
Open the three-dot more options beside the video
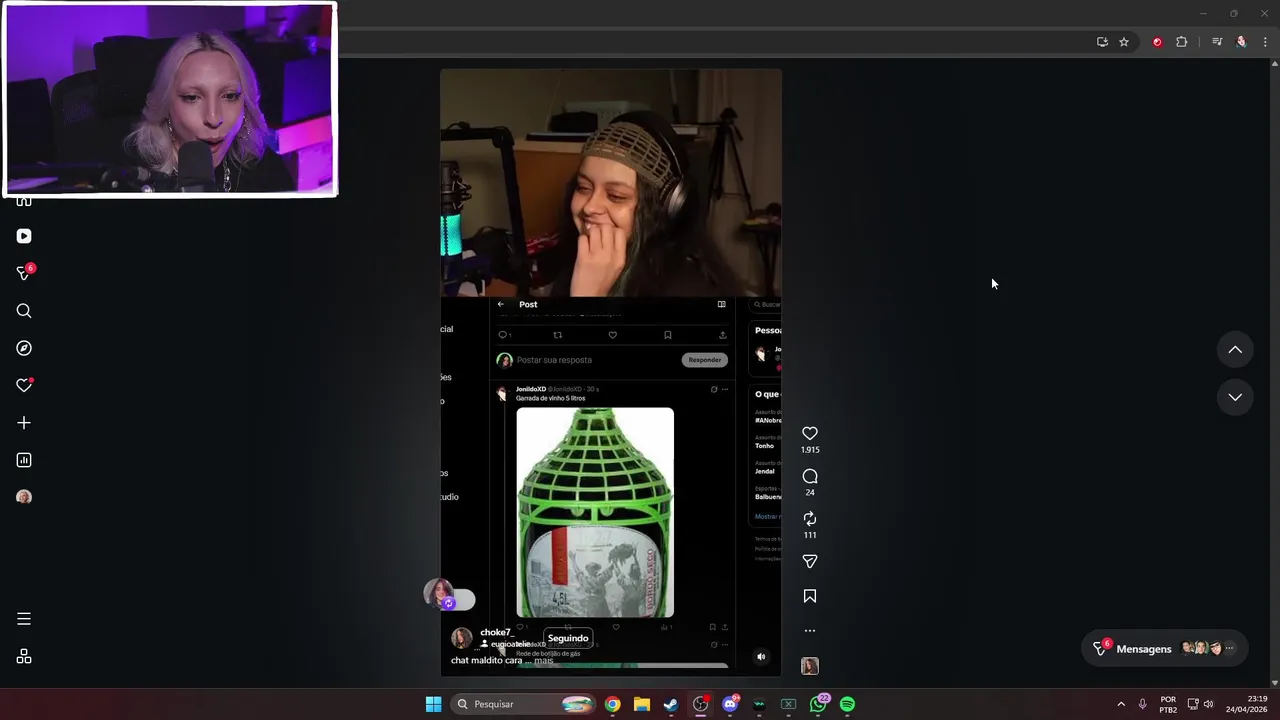click(x=810, y=631)
